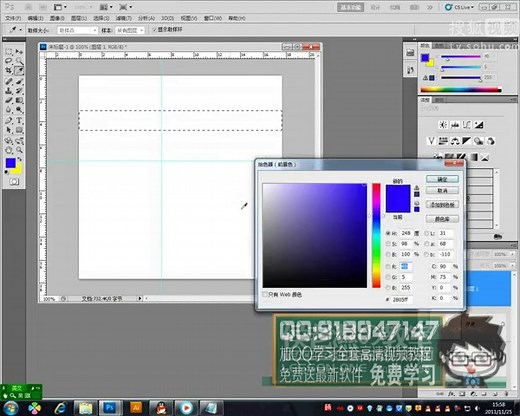This screenshot has width=520, height=416.
Task: Toggle Quick Mask mode icon
Action: coord(14,182)
